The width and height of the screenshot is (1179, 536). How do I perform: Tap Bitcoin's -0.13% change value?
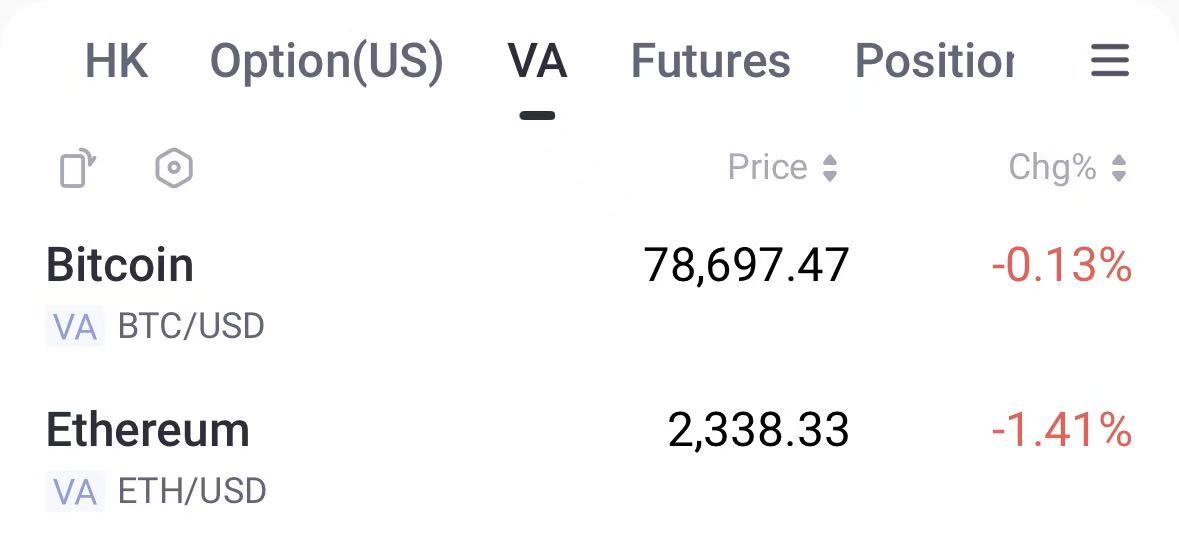coord(1061,266)
